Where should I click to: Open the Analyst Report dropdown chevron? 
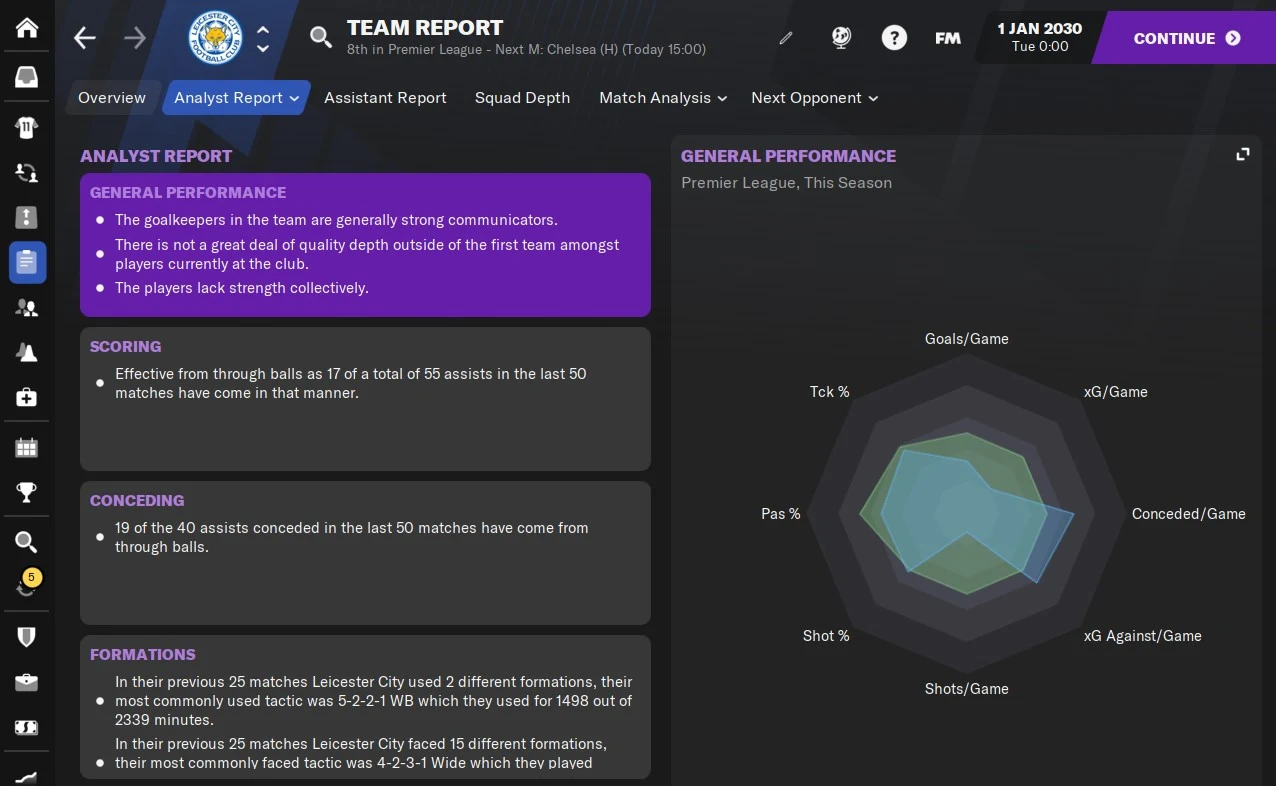click(293, 98)
